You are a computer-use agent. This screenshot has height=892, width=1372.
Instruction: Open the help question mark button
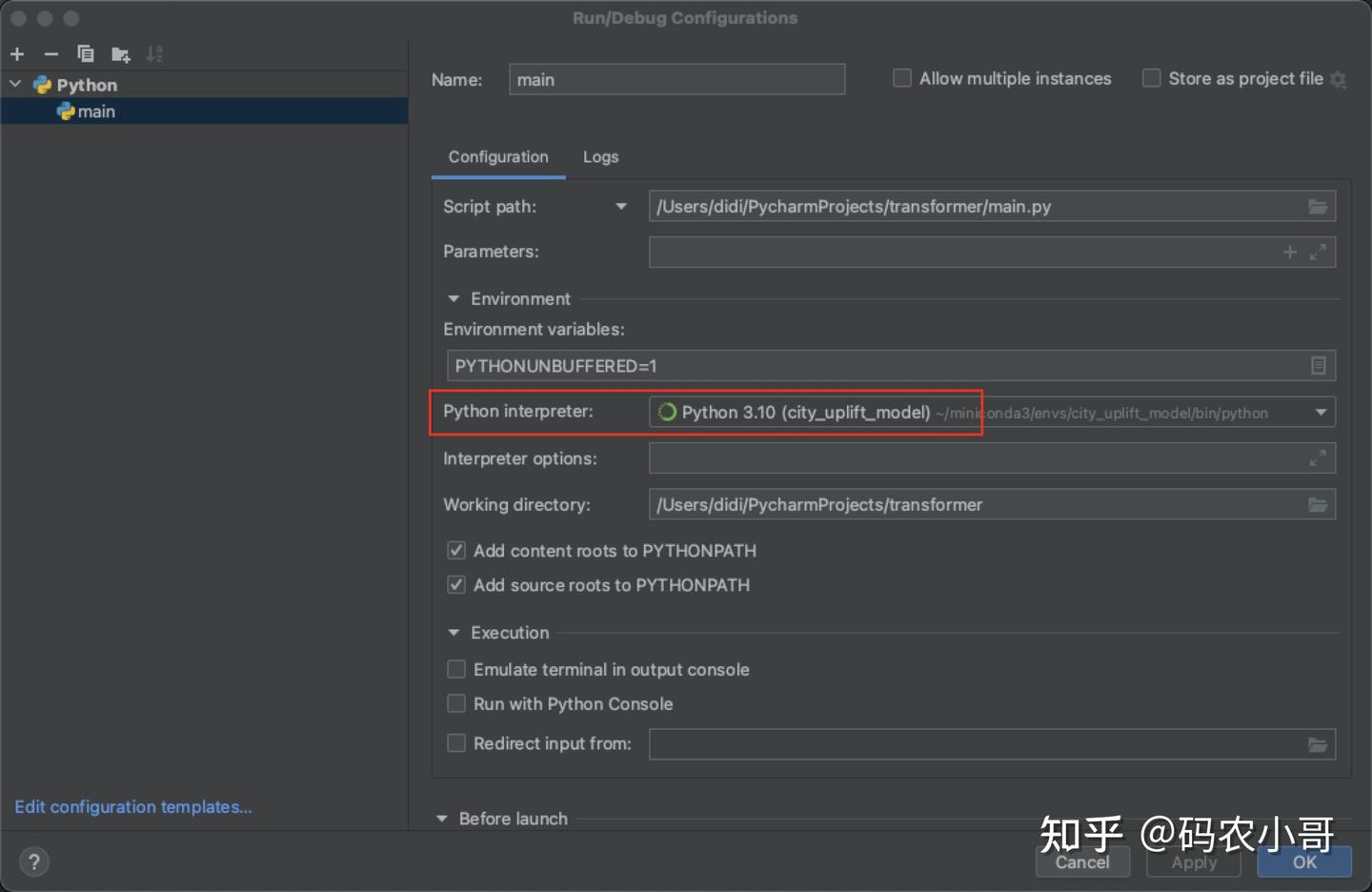tap(34, 862)
